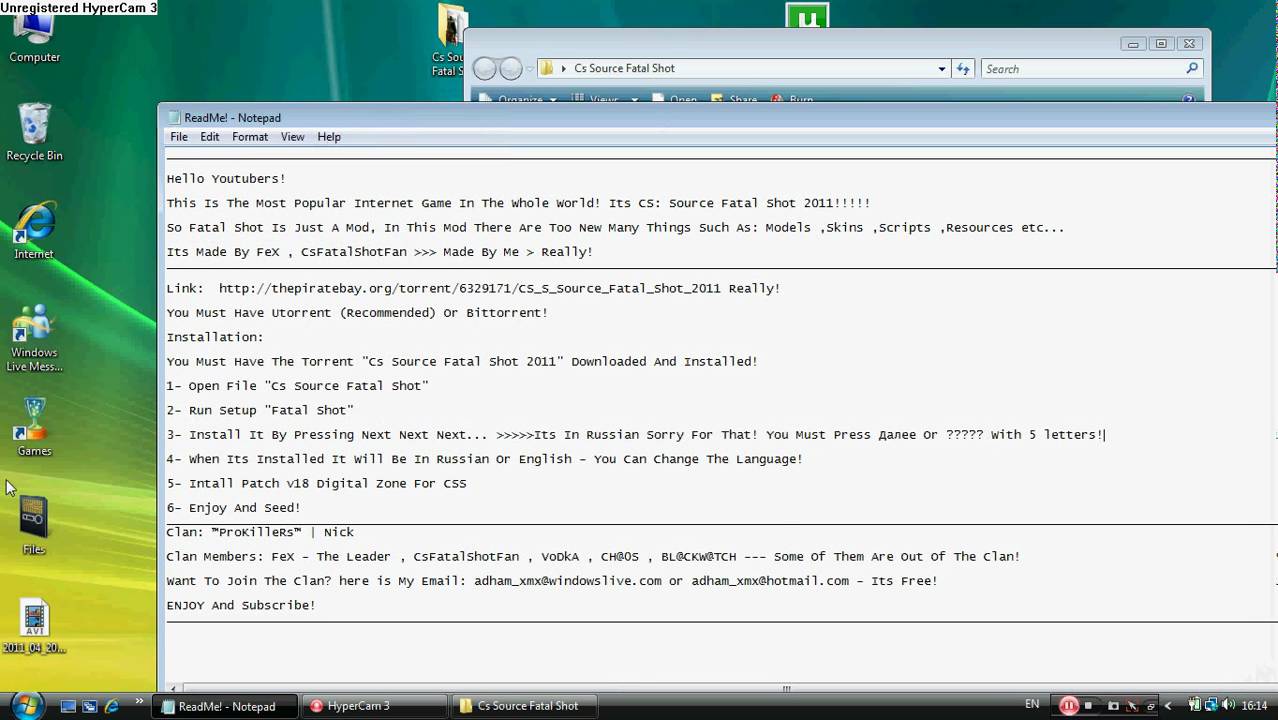Viewport: 1278px width, 720px height.
Task: Open the Files desktop icon
Action: [x=34, y=526]
